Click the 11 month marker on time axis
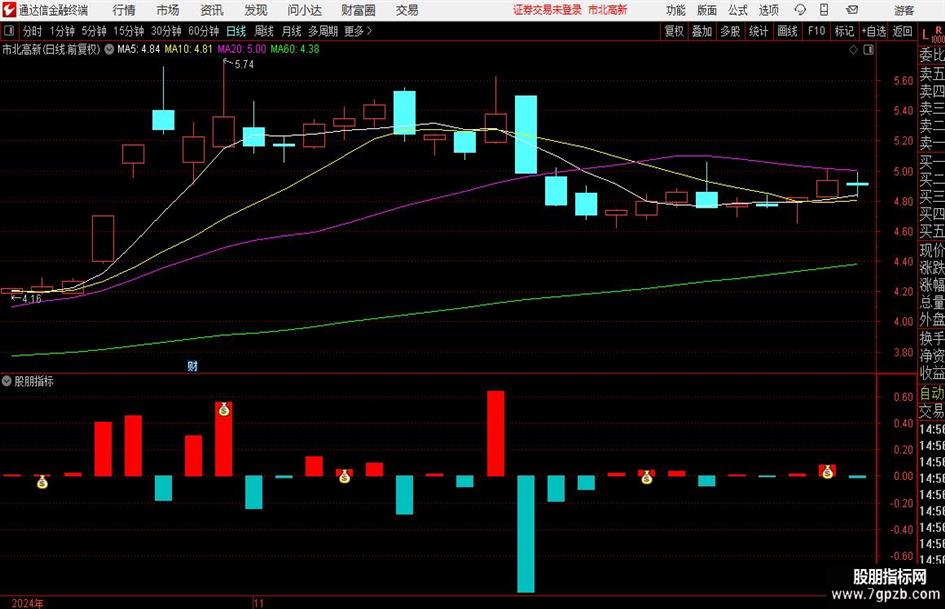Image resolution: width=945 pixels, height=609 pixels. click(x=259, y=603)
